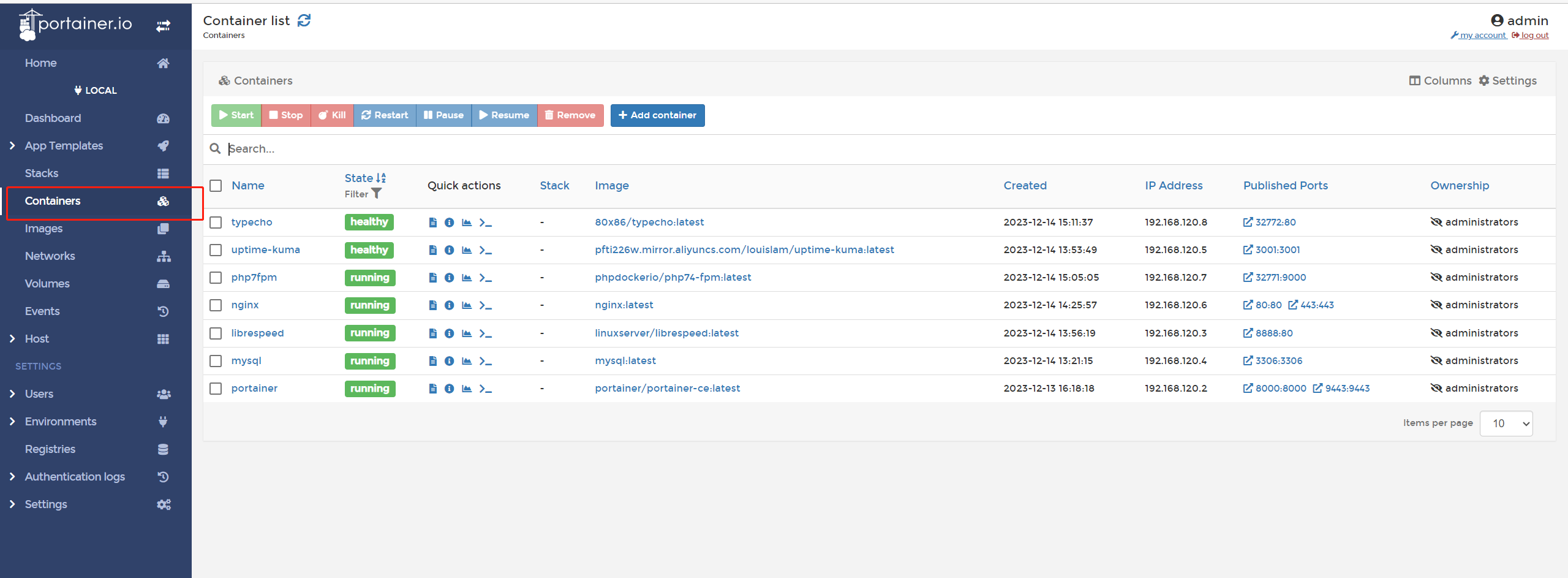The height and width of the screenshot is (578, 1568).
Task: Open the nginx:latest image link
Action: click(x=624, y=305)
